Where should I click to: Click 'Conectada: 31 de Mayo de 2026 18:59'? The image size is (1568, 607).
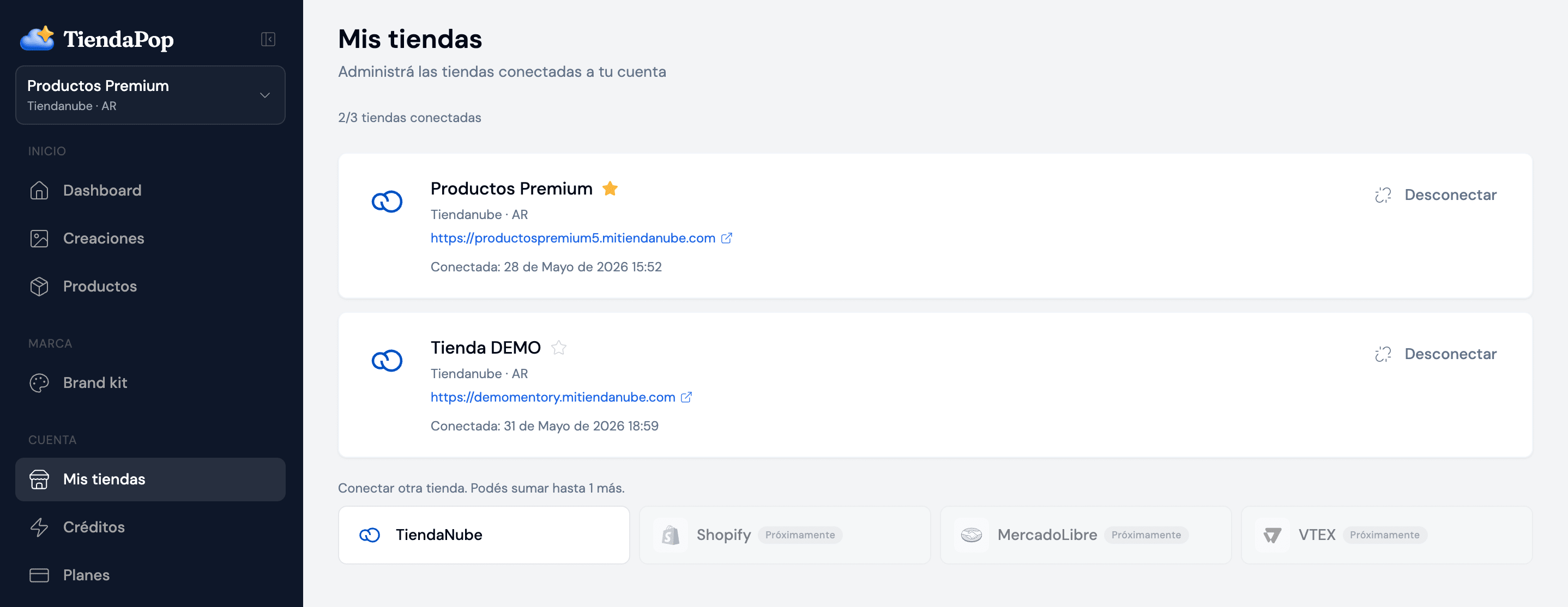click(x=544, y=426)
